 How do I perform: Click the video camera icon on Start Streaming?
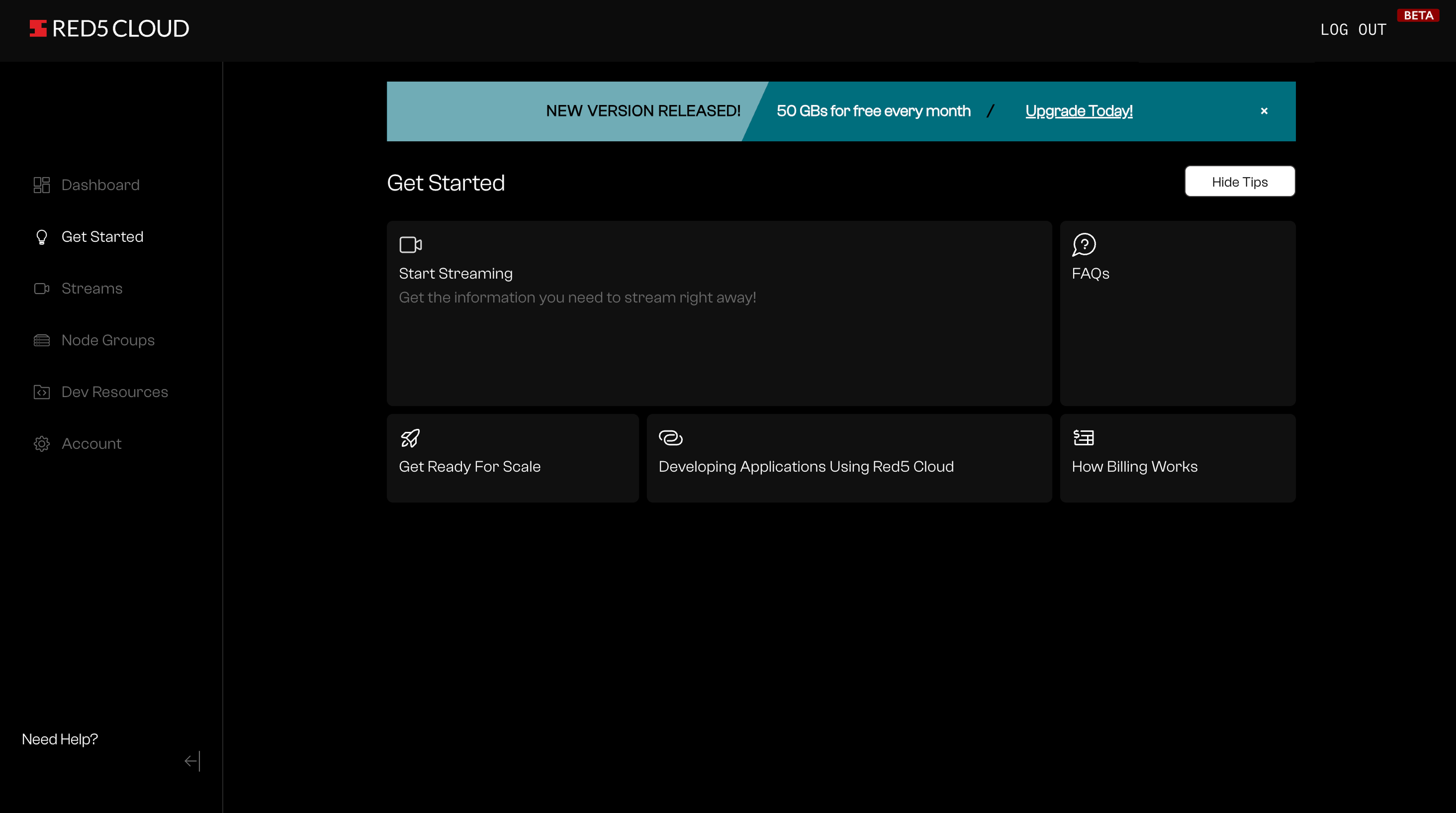pyautogui.click(x=410, y=245)
